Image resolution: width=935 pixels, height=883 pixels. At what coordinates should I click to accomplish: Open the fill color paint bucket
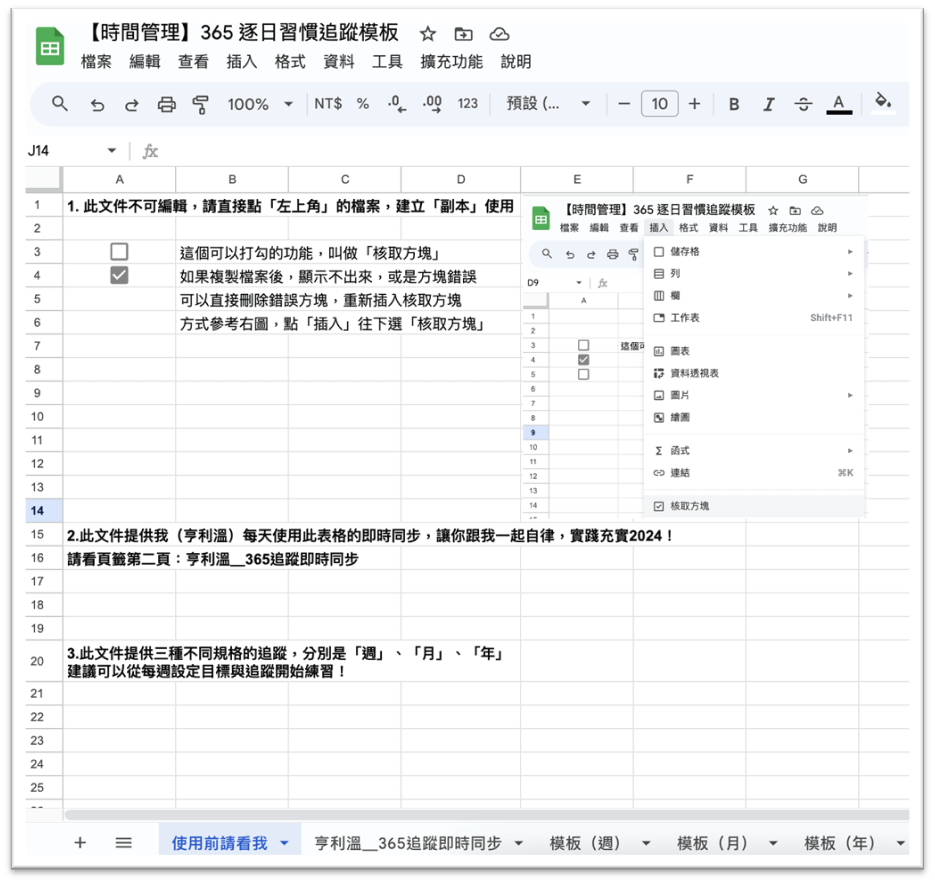(882, 102)
